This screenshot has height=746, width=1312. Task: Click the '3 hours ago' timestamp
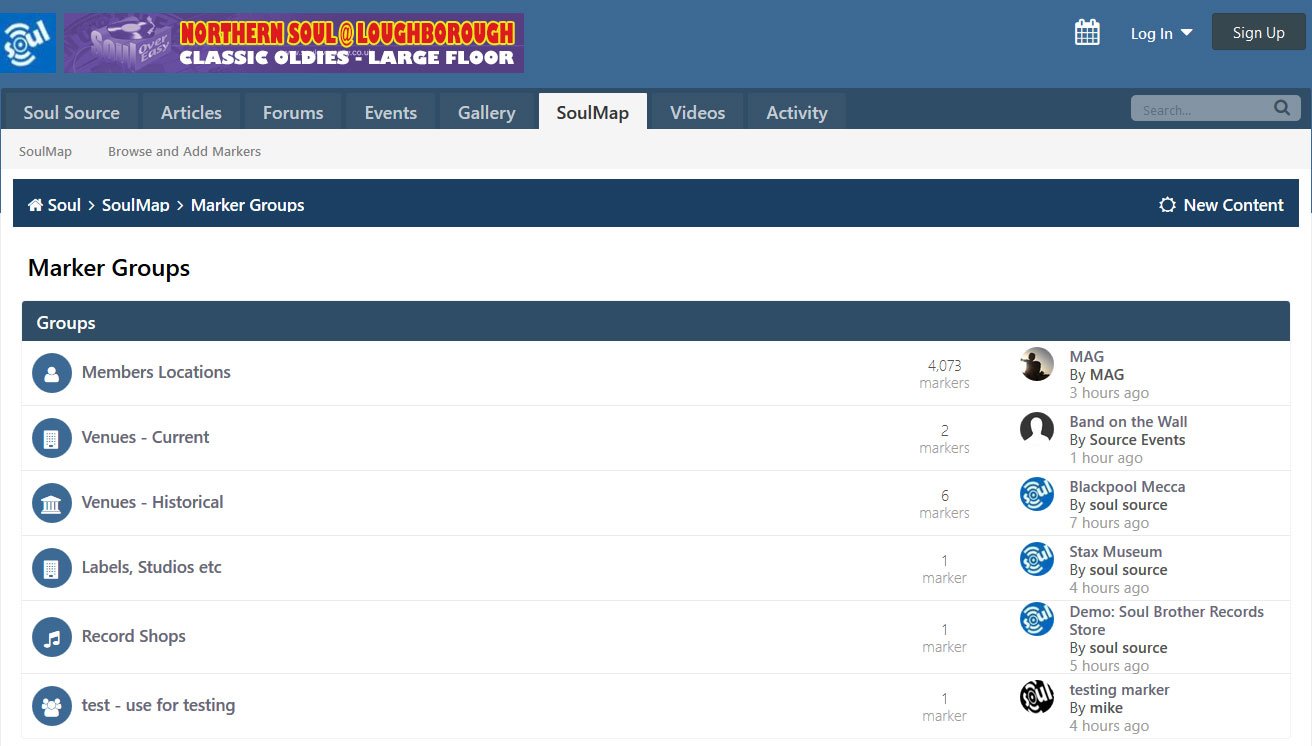coord(1109,392)
